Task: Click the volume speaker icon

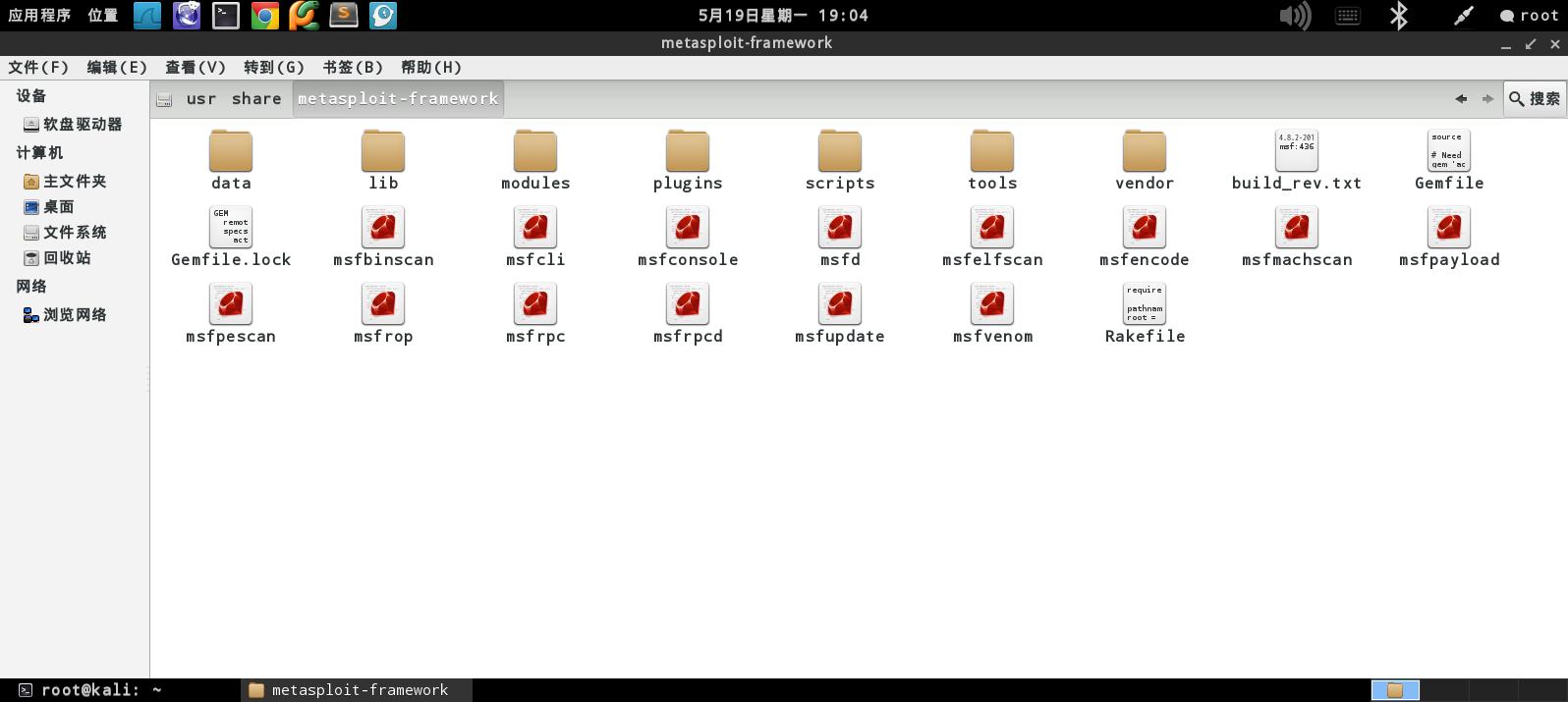Action: click(x=1295, y=16)
